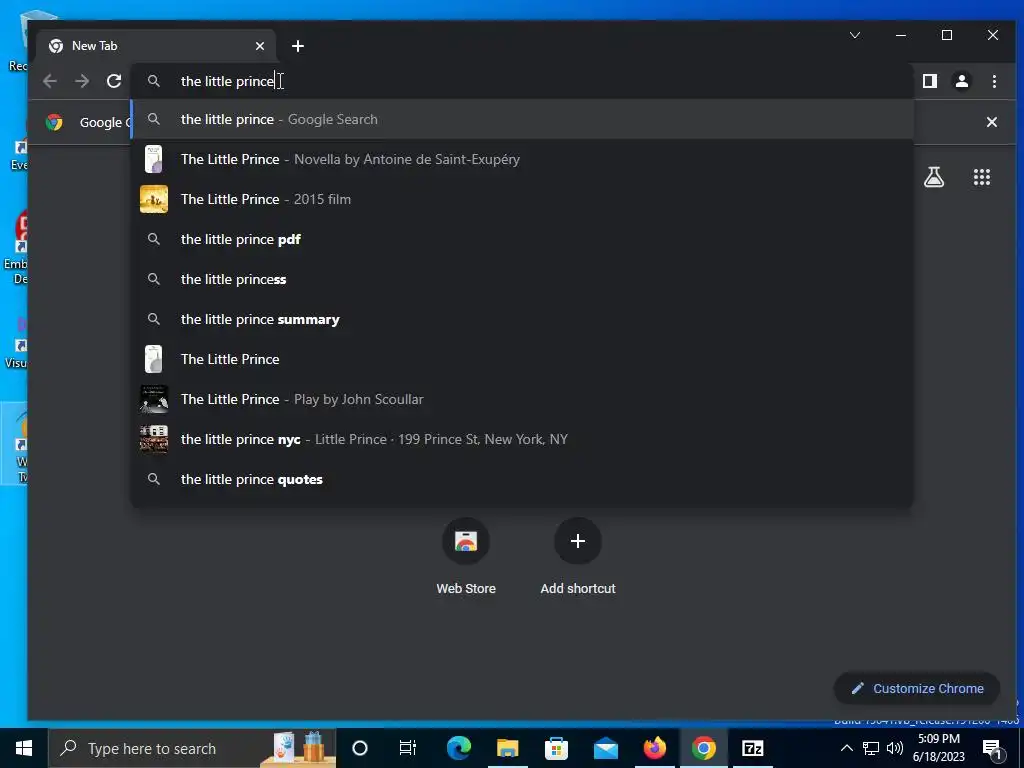Image resolution: width=1024 pixels, height=768 pixels.
Task: Open a new tab with the plus button
Action: click(x=298, y=46)
